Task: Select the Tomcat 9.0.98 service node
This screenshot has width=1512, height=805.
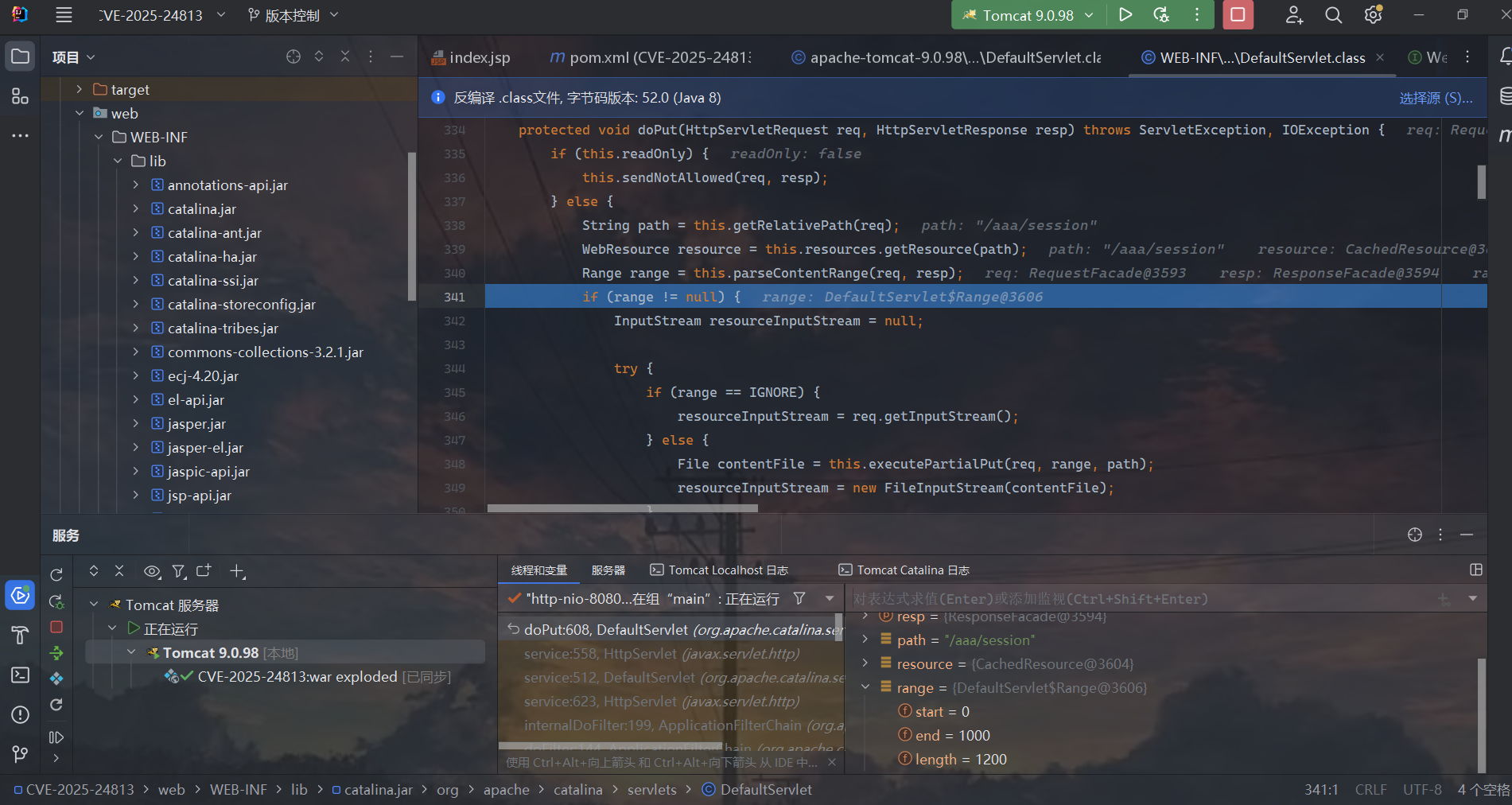Action: [x=286, y=652]
